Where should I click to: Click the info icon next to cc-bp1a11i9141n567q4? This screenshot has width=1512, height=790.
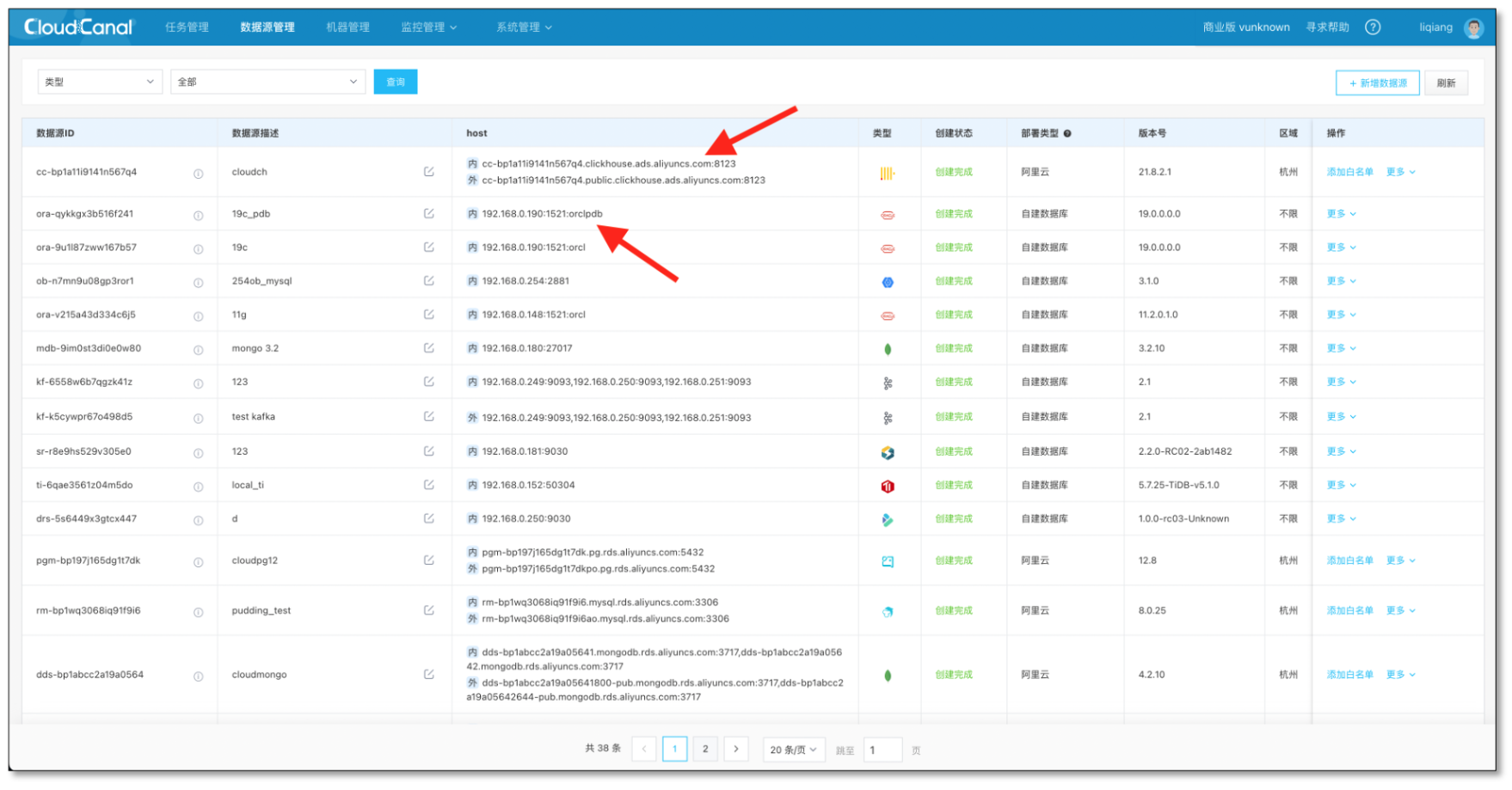click(x=199, y=173)
